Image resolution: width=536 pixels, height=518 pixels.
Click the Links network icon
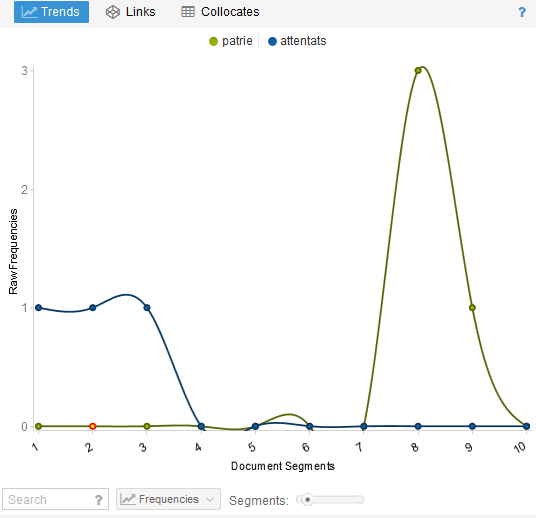112,12
